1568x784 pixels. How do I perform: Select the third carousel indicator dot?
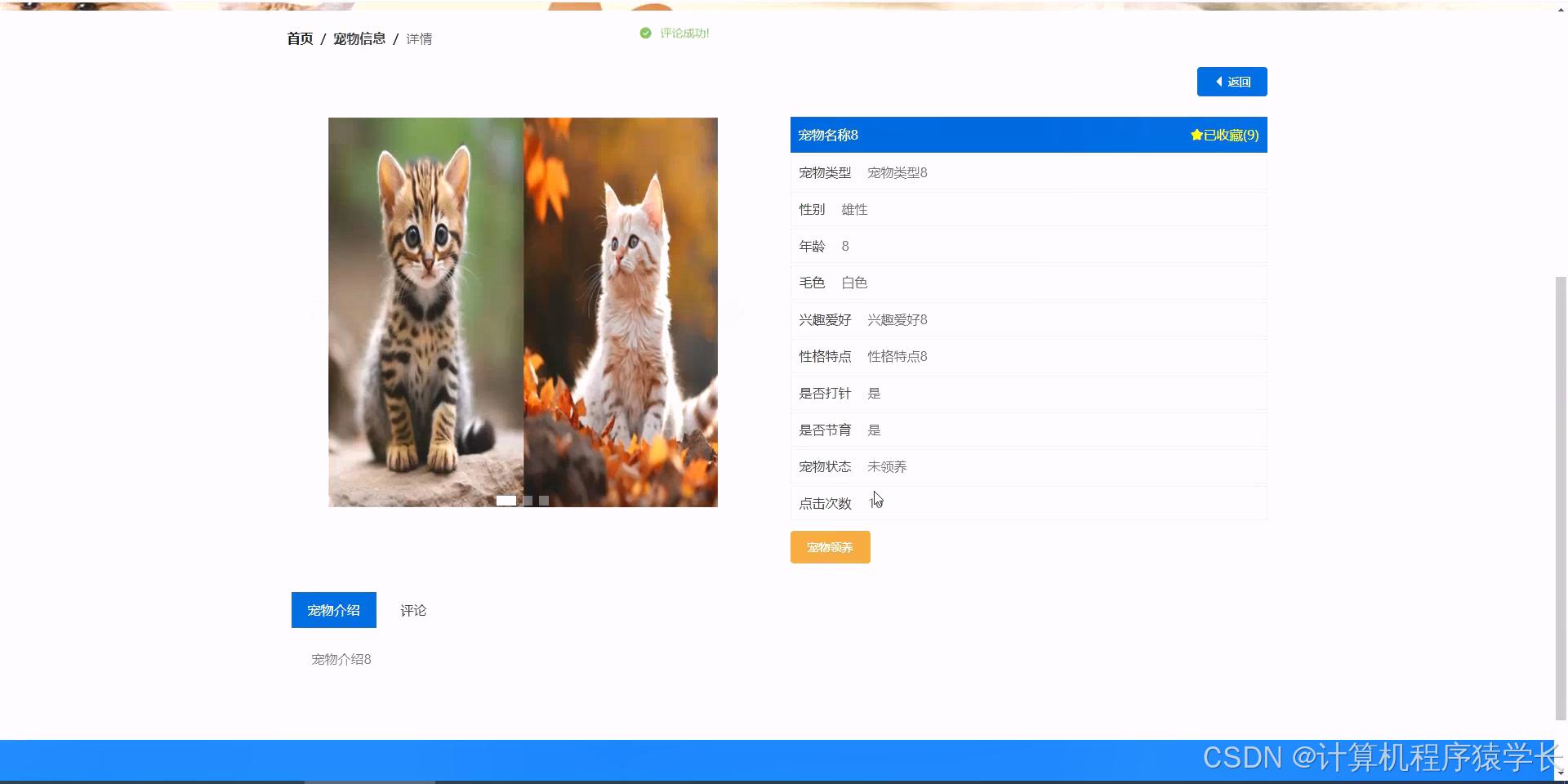point(543,501)
